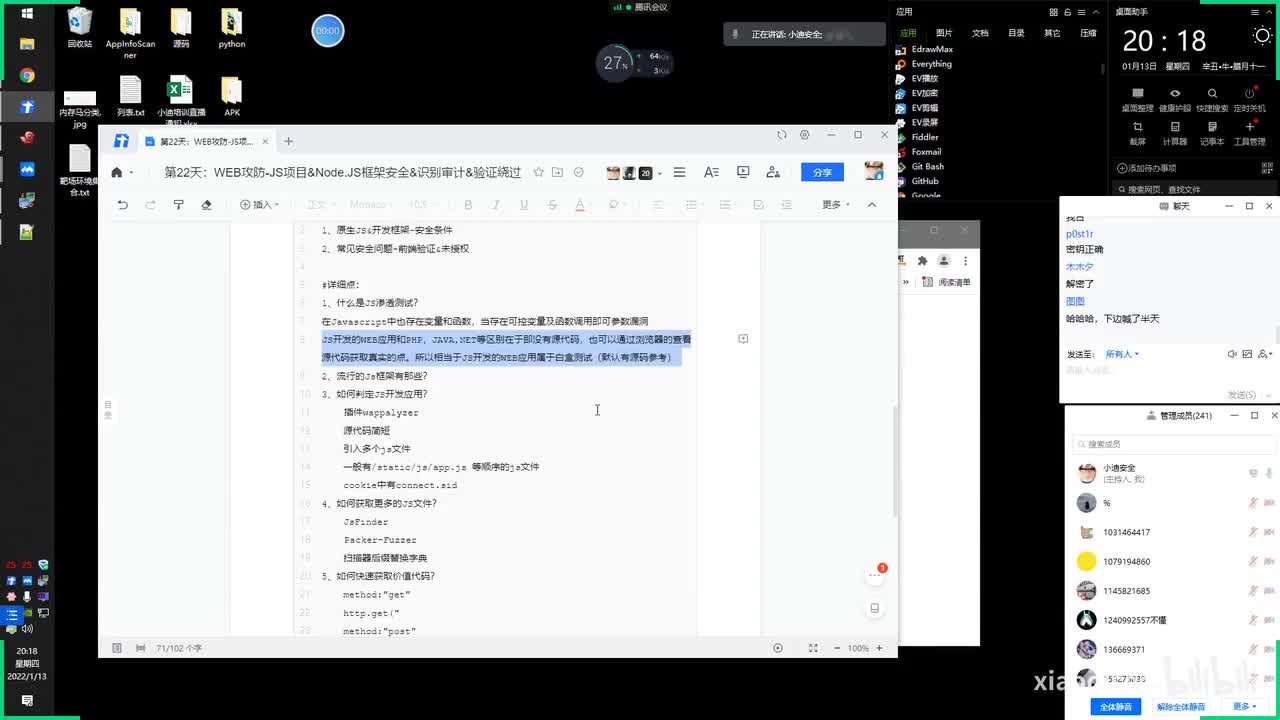The width and height of the screenshot is (1280, 720).
Task: Open Recycle Bin 回收站 desktop icon
Action: click(x=80, y=28)
